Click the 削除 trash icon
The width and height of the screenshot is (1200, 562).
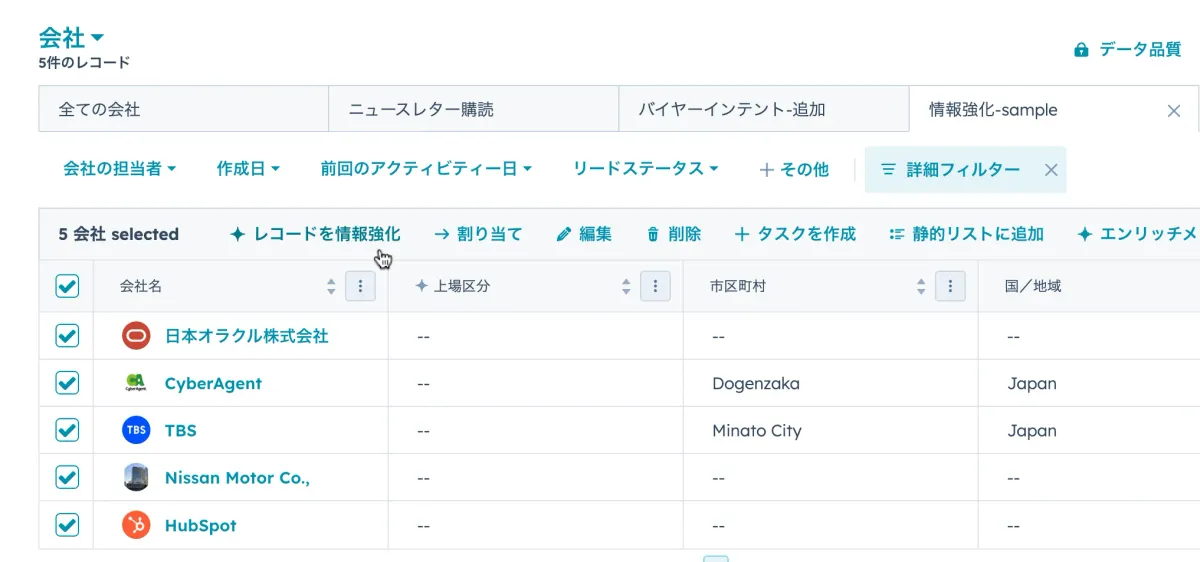653,235
